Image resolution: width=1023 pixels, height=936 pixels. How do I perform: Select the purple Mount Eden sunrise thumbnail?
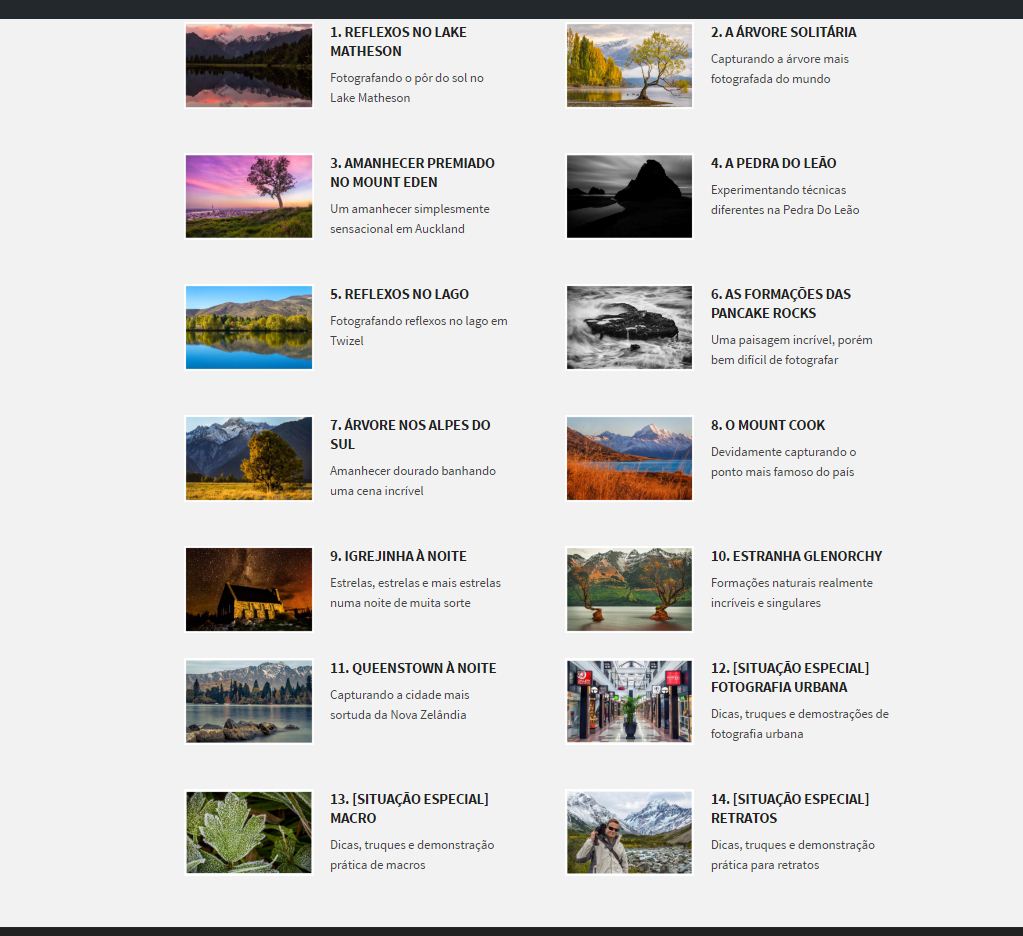(x=249, y=196)
